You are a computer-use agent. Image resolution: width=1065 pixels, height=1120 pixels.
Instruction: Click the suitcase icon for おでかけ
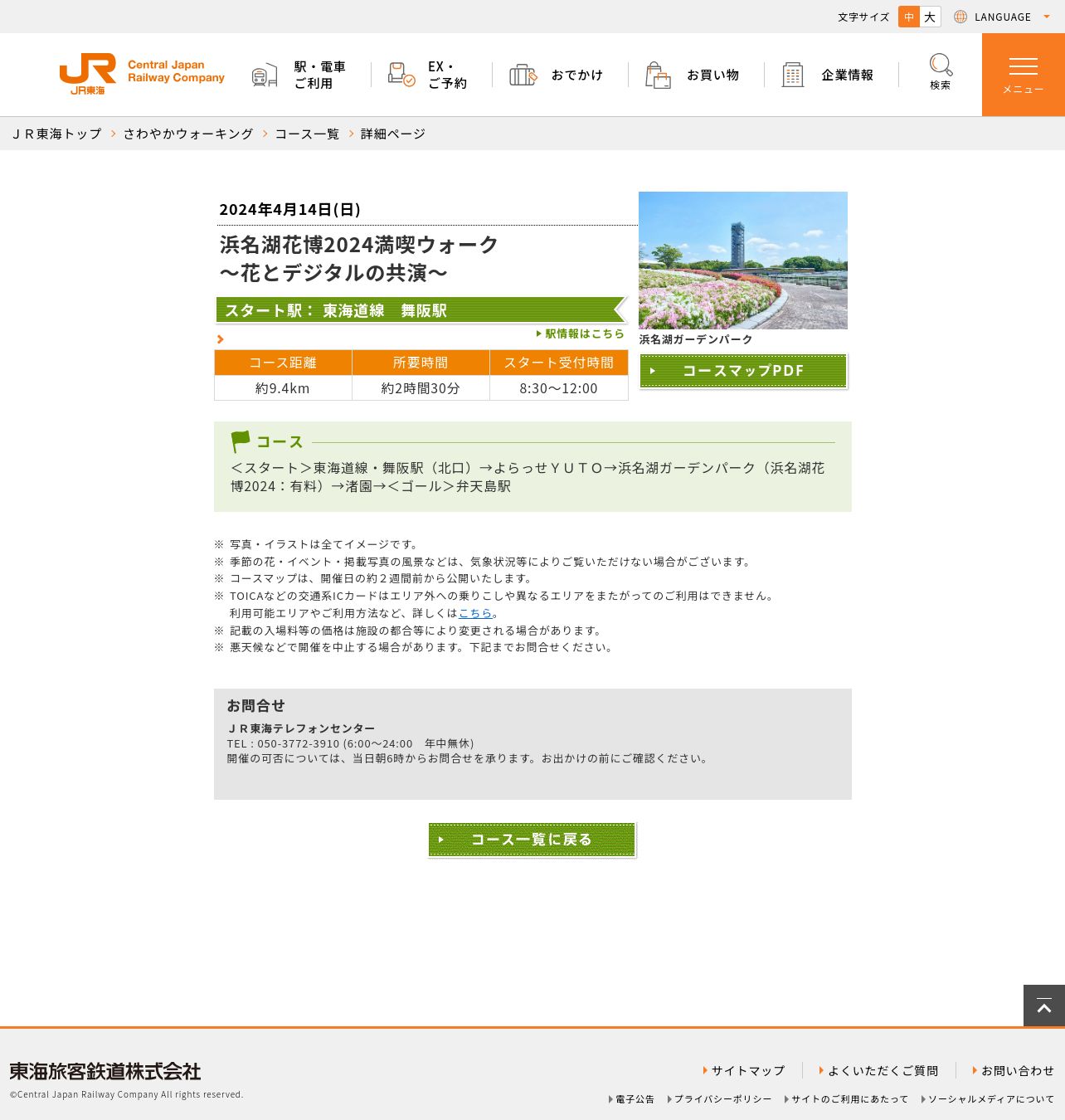coord(523,75)
